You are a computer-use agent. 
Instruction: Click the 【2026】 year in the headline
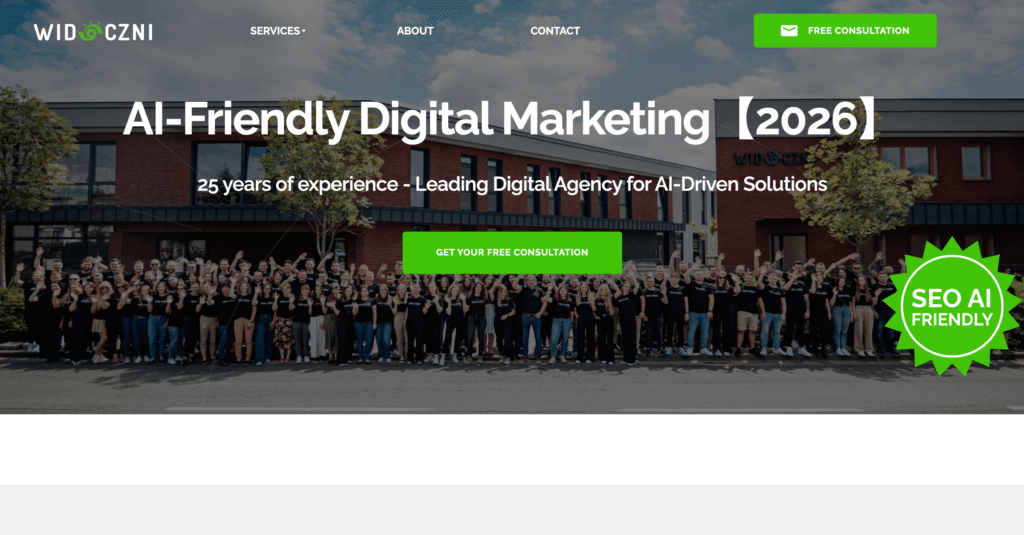(x=807, y=120)
